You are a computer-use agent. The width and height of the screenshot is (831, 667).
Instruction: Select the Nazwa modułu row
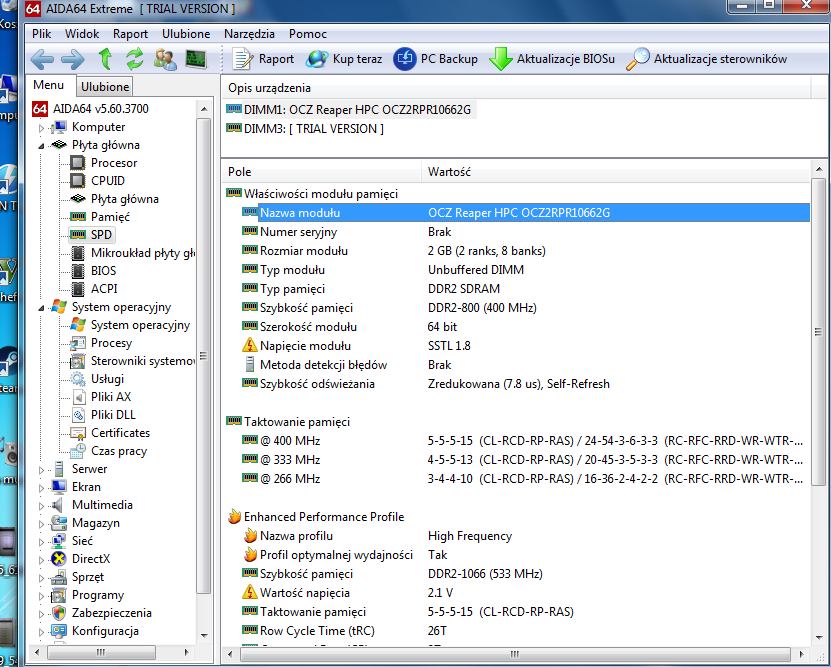pyautogui.click(x=525, y=212)
